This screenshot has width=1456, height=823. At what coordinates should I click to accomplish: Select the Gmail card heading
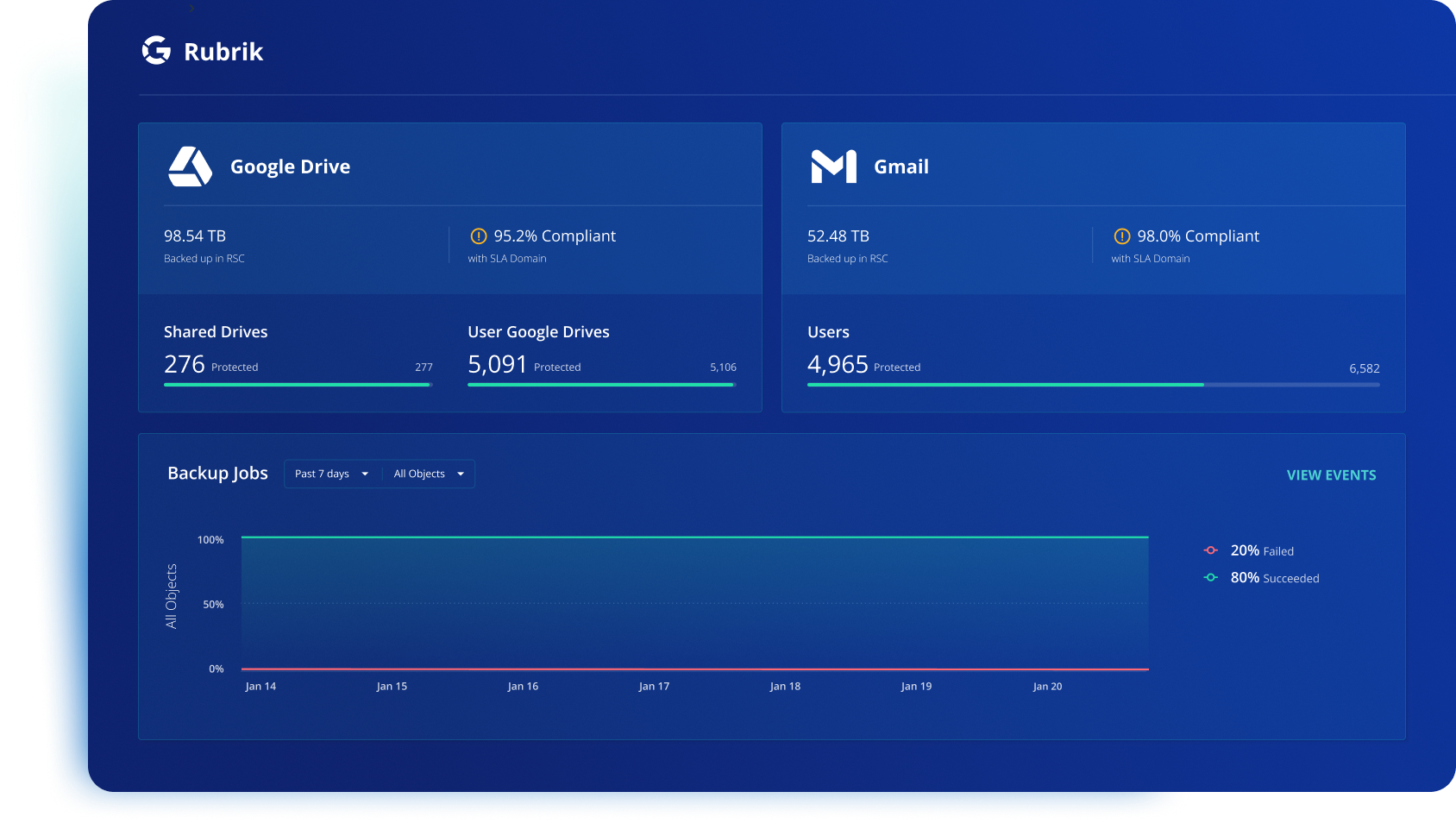(x=901, y=166)
